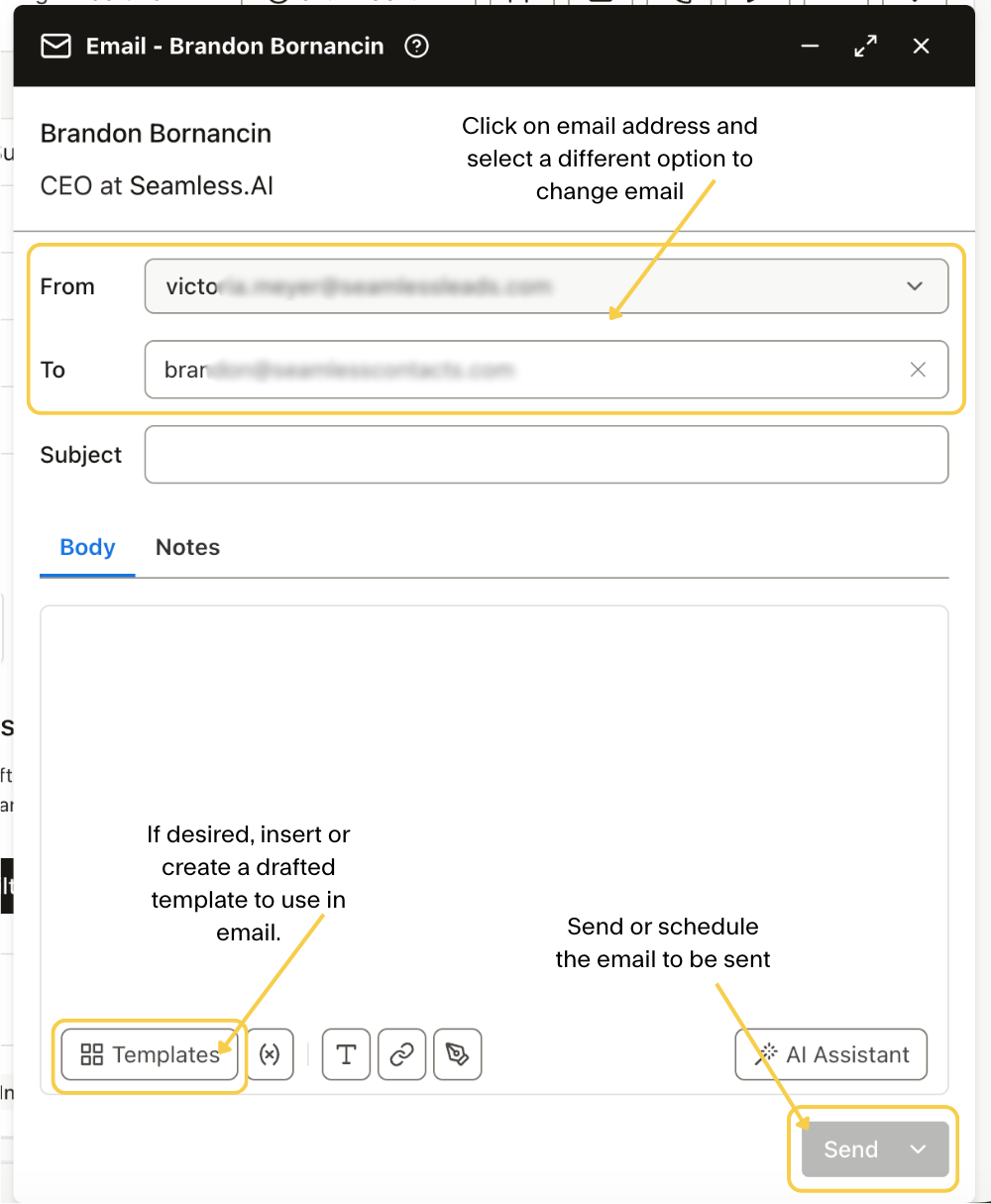Expand the compose window to full screen
The image size is (991, 1204).
click(864, 46)
